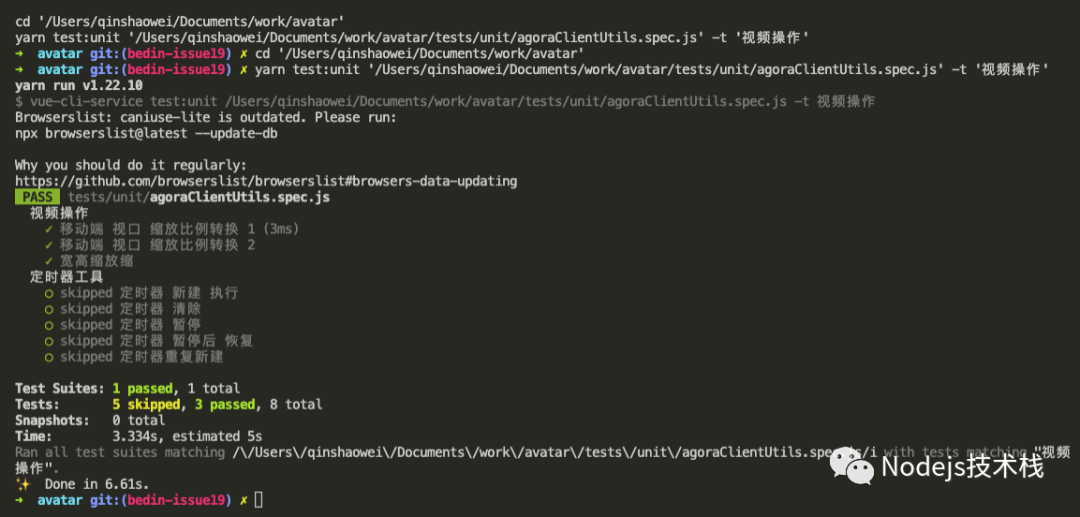The height and width of the screenshot is (517, 1080).
Task: Click the terminal cursor block at the prompt
Action: (259, 499)
